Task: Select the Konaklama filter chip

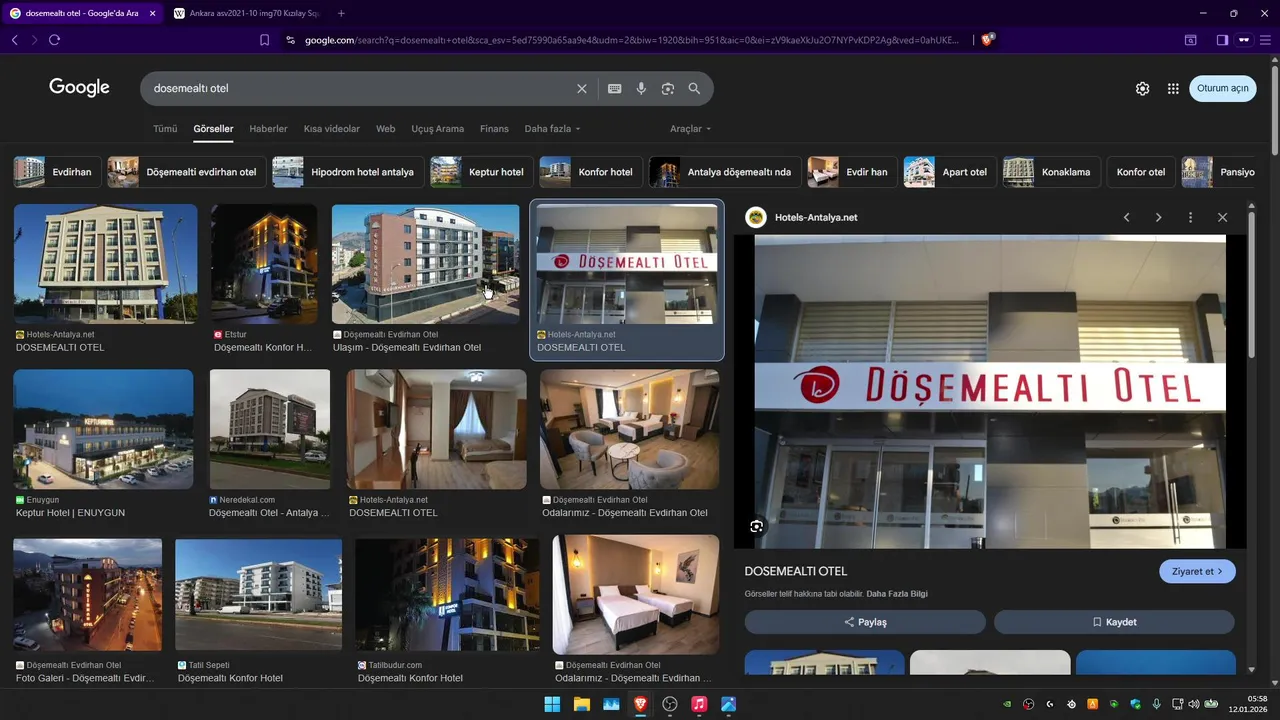Action: (1051, 172)
